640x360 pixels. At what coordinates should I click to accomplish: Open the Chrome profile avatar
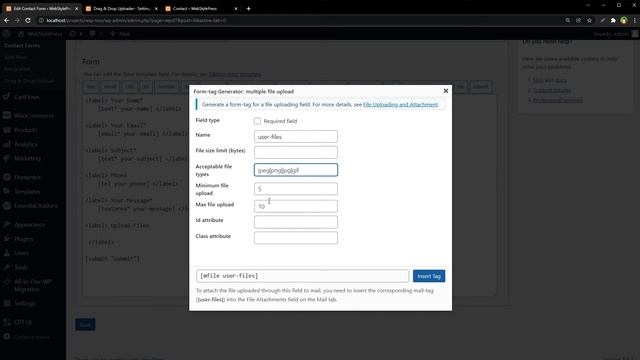tap(624, 20)
